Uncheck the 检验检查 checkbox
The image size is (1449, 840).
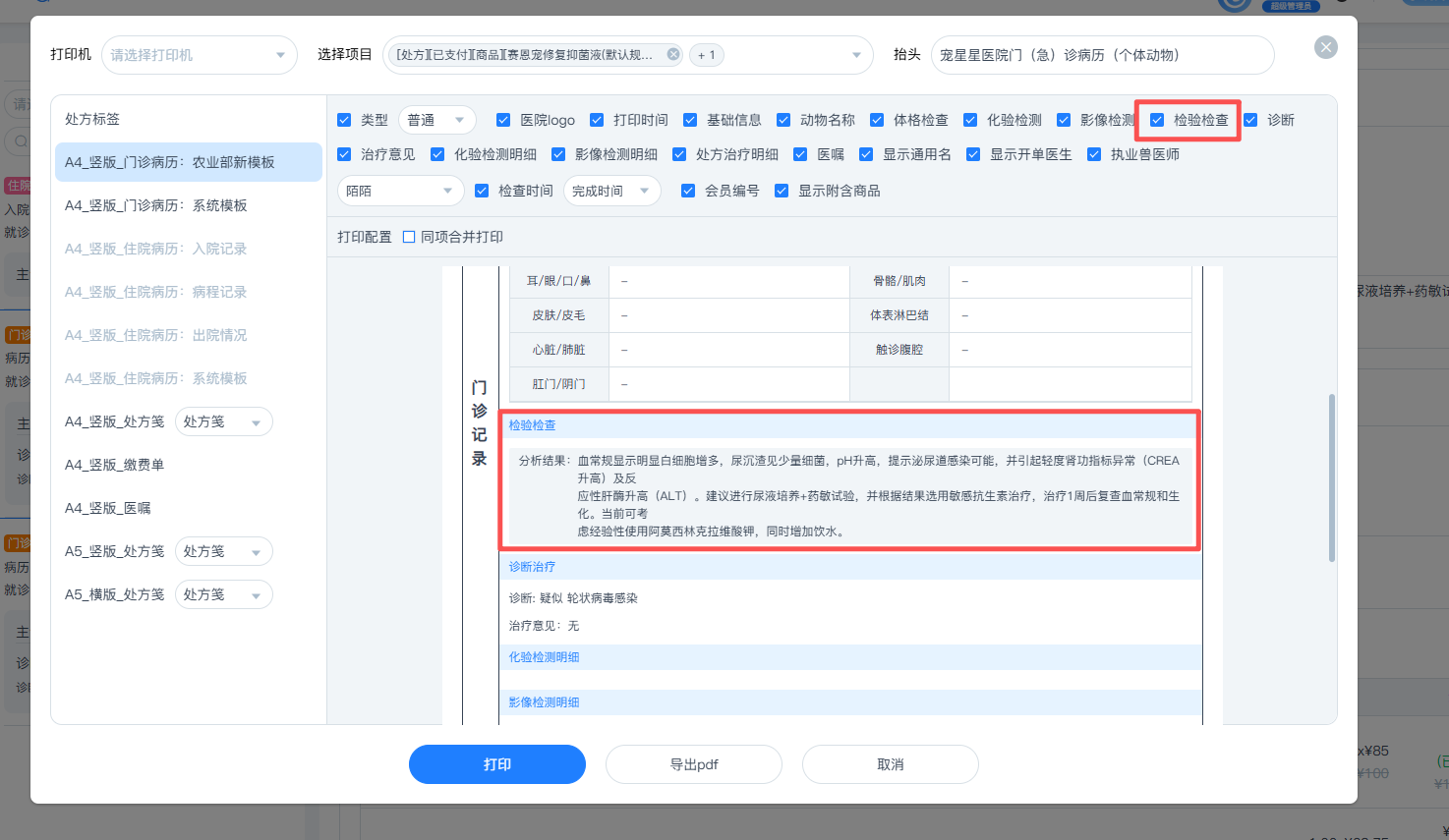pos(1157,120)
